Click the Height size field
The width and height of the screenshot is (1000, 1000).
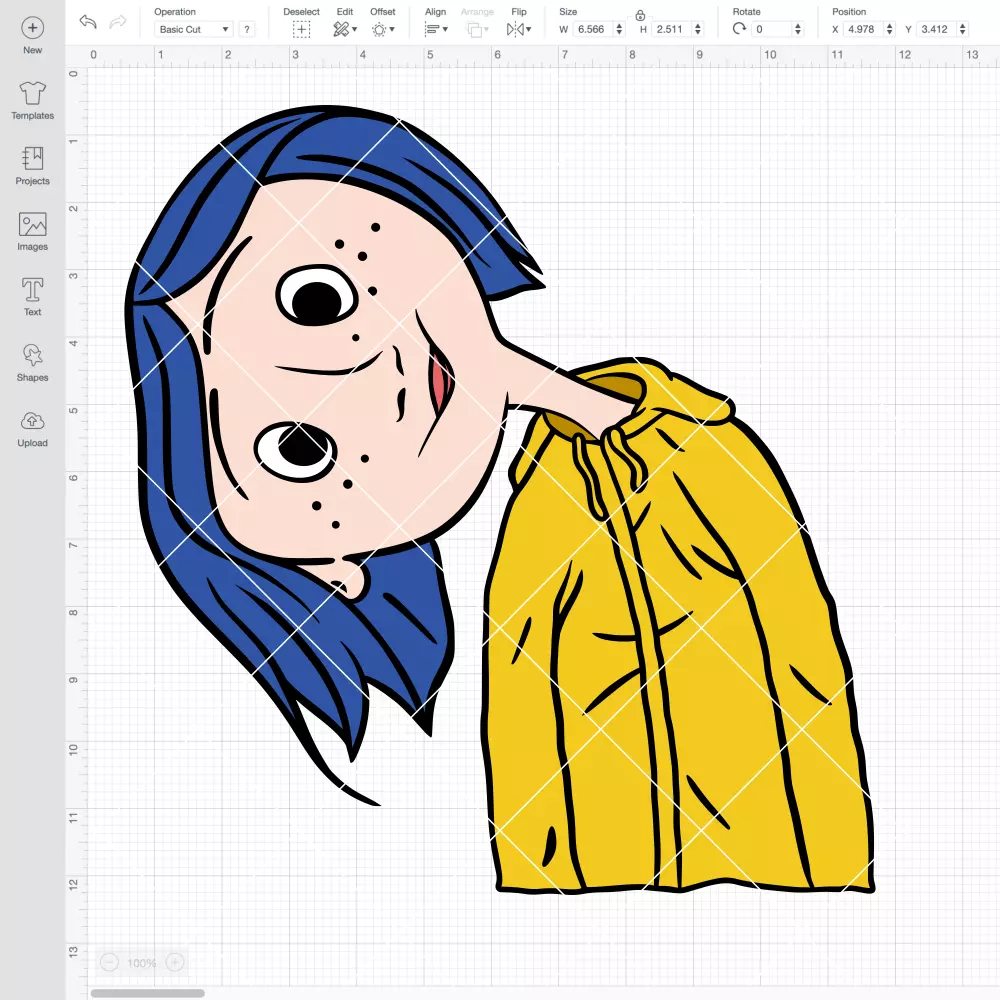tap(670, 29)
